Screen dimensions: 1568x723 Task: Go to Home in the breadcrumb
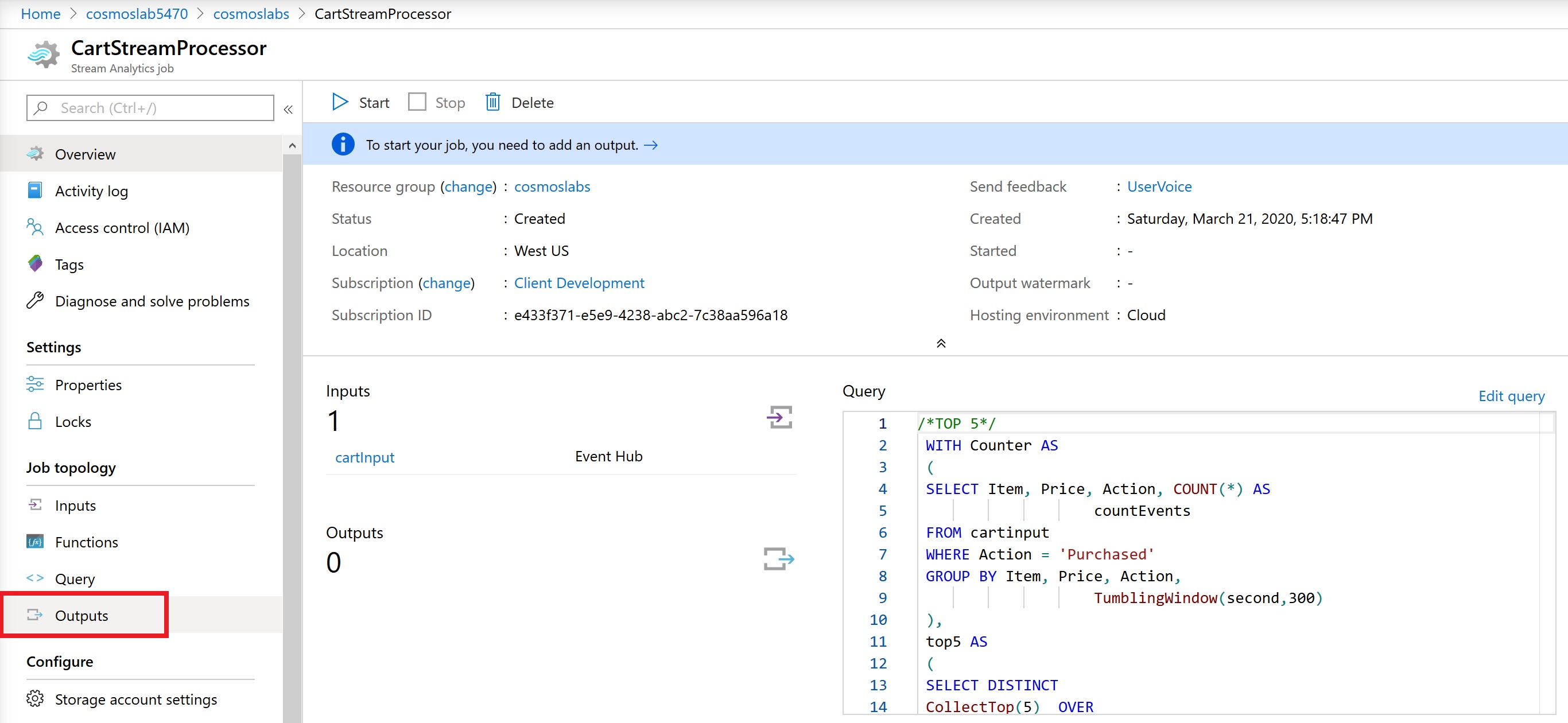pyautogui.click(x=40, y=13)
